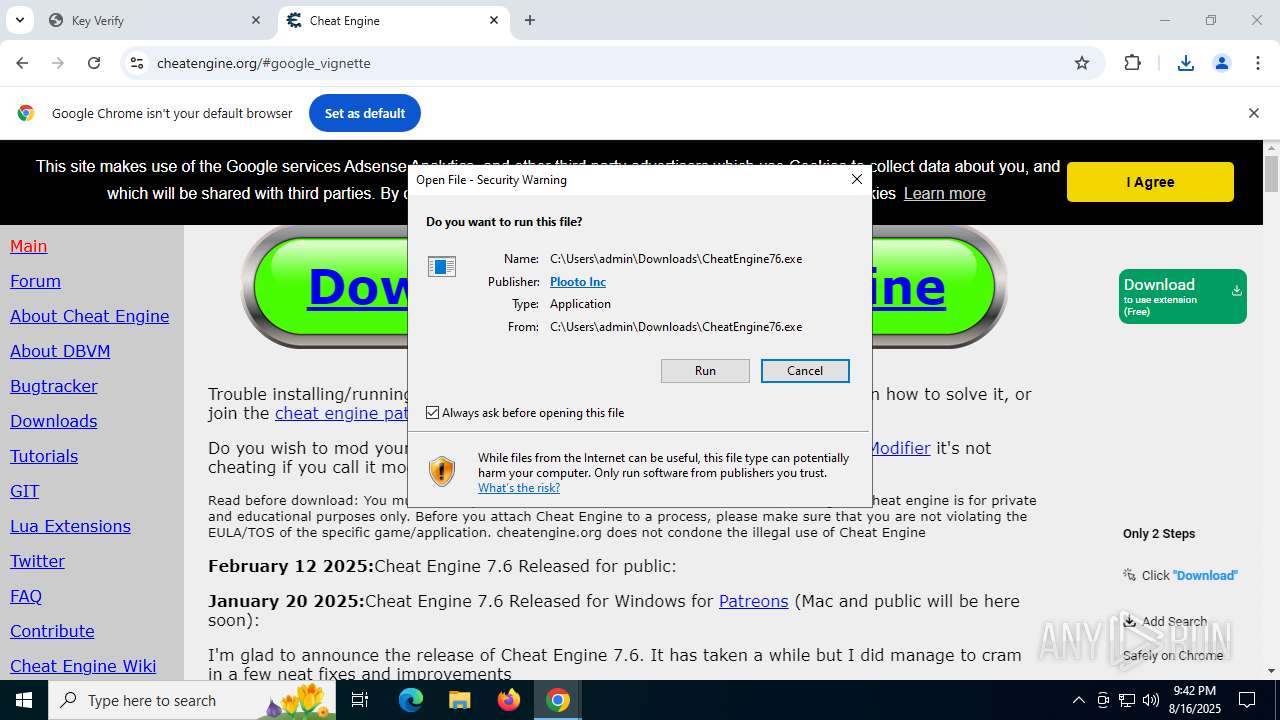The image size is (1280, 720).
Task: Open About DBVM link
Action: point(60,351)
